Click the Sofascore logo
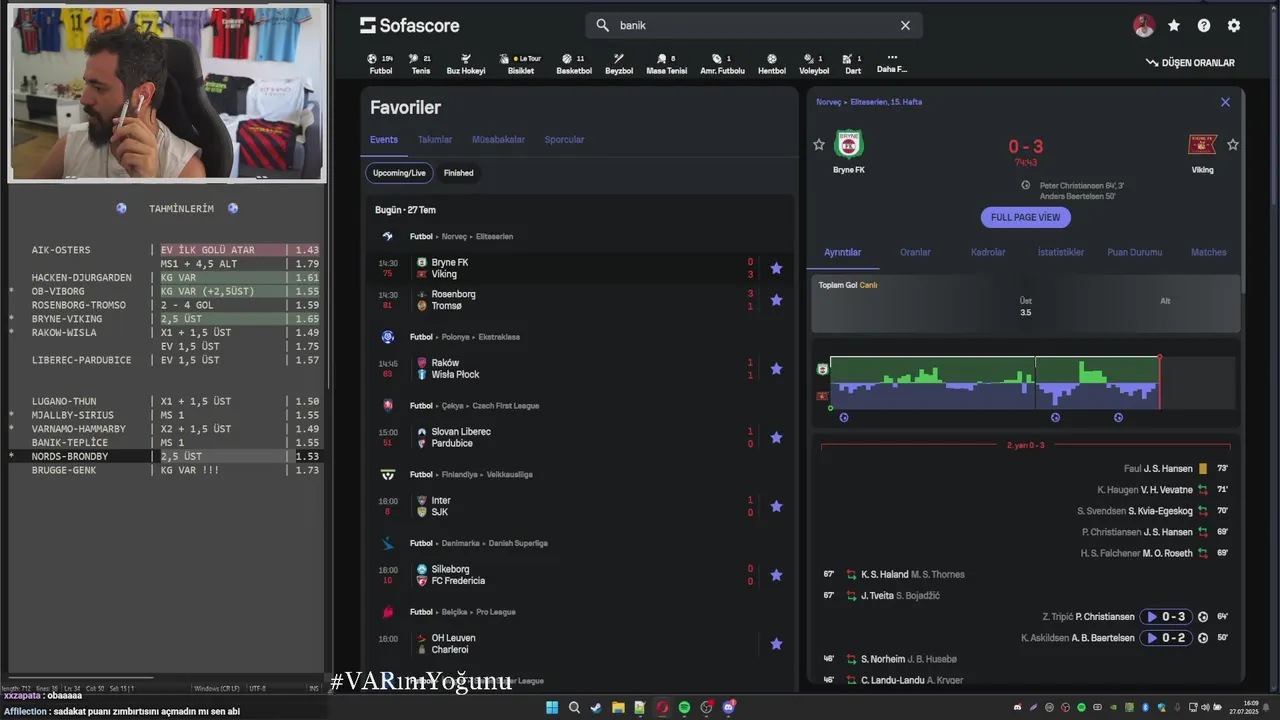This screenshot has width=1280, height=720. pyautogui.click(x=410, y=25)
